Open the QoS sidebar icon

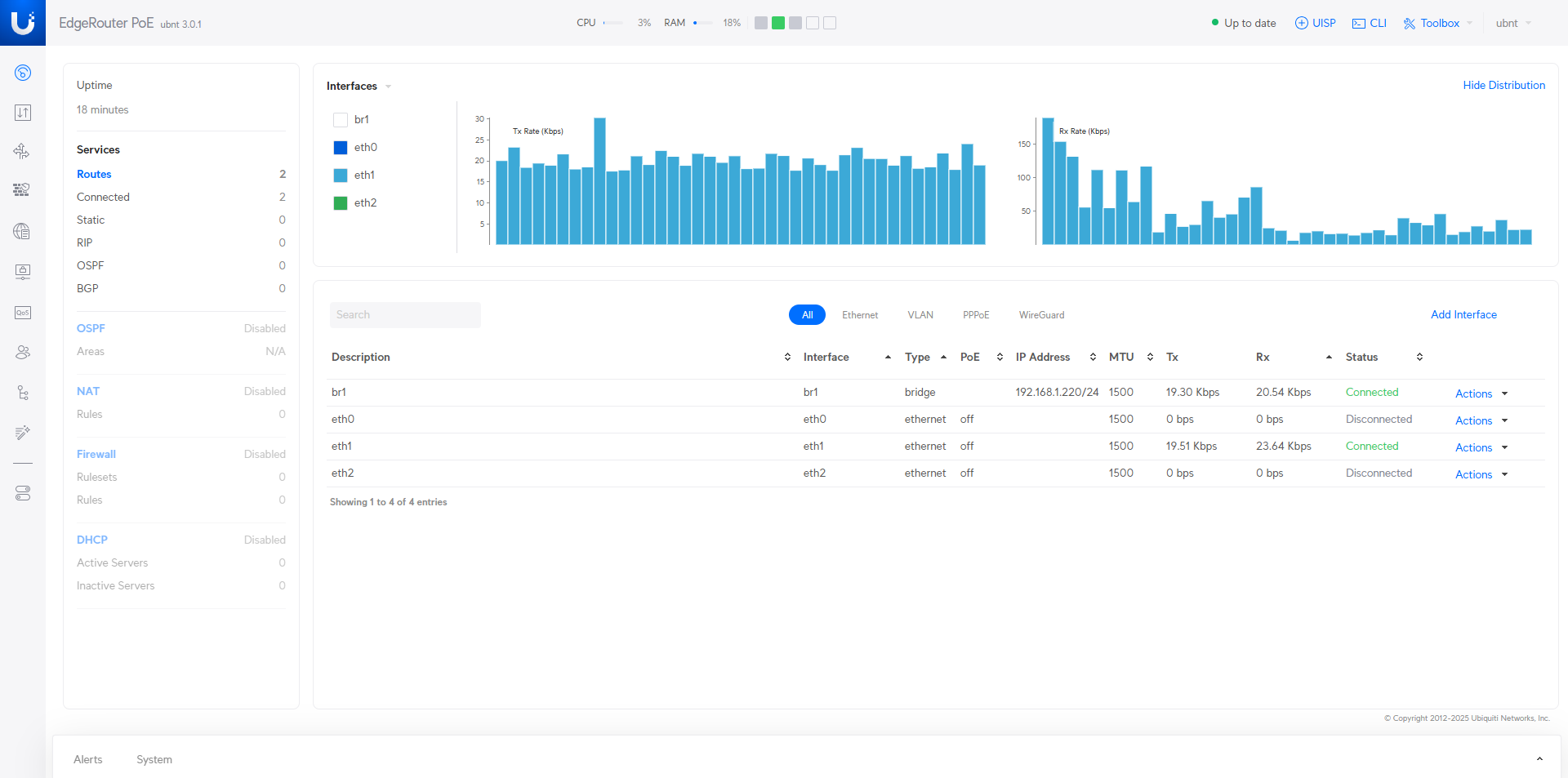pos(23,313)
